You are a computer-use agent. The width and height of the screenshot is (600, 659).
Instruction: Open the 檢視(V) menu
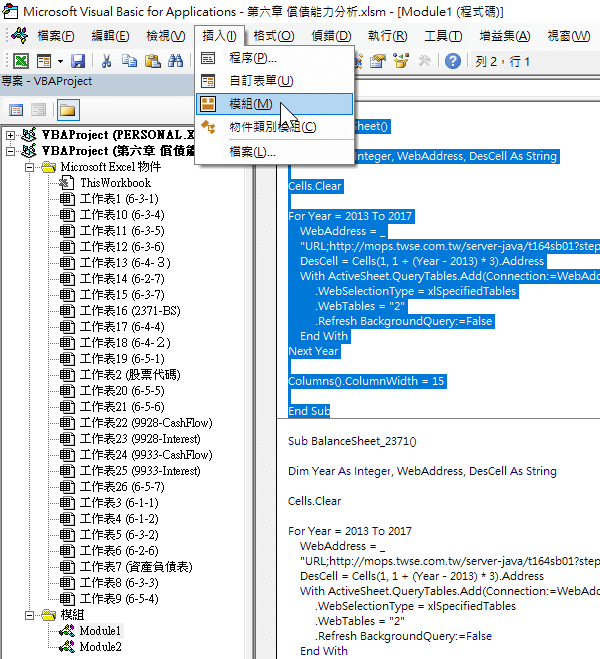166,36
